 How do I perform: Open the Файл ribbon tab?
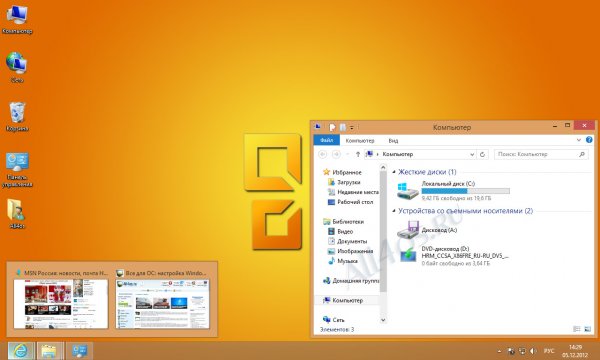(x=326, y=140)
